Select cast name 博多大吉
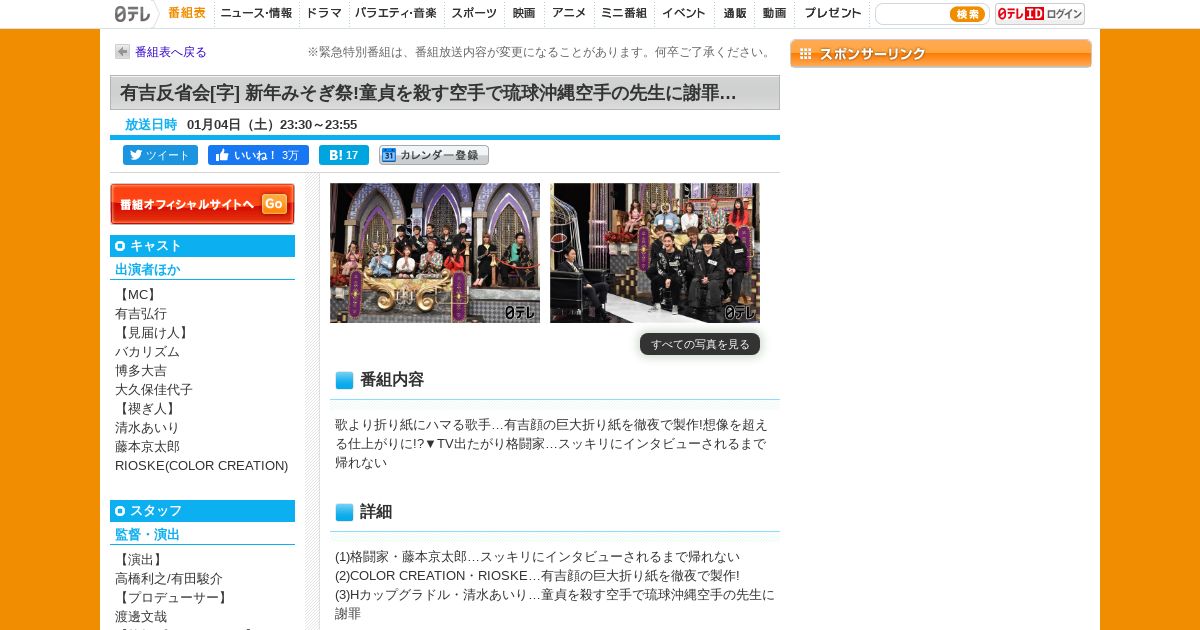 pos(141,371)
